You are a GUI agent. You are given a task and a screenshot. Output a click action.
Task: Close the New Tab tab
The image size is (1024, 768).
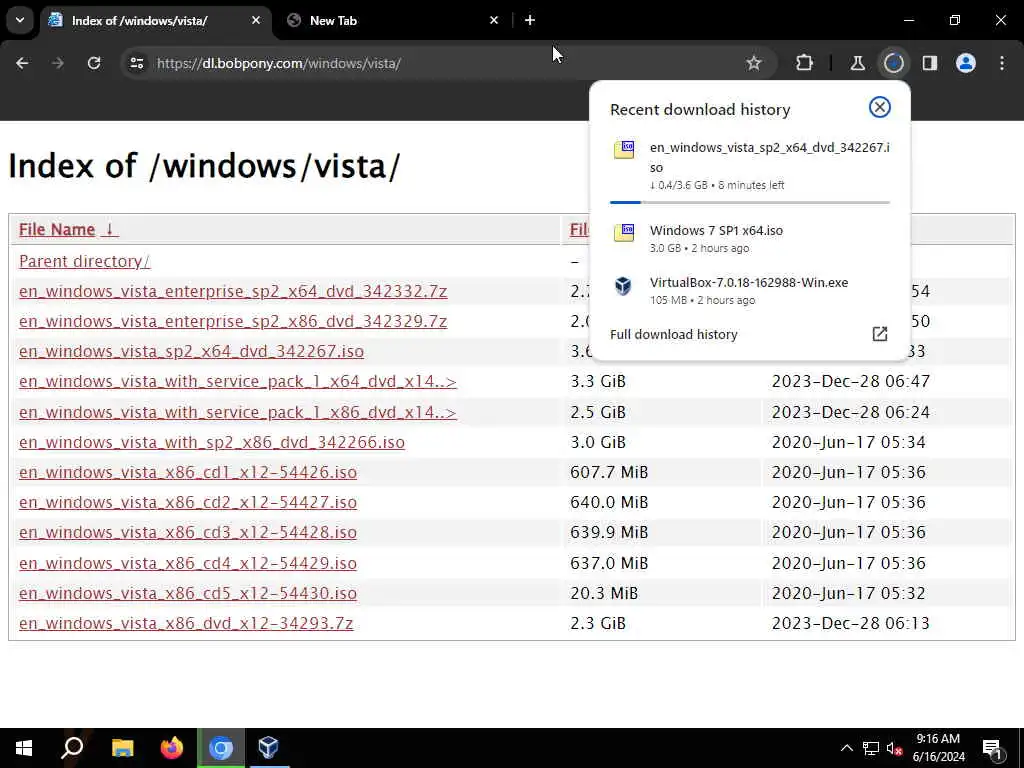pyautogui.click(x=494, y=20)
